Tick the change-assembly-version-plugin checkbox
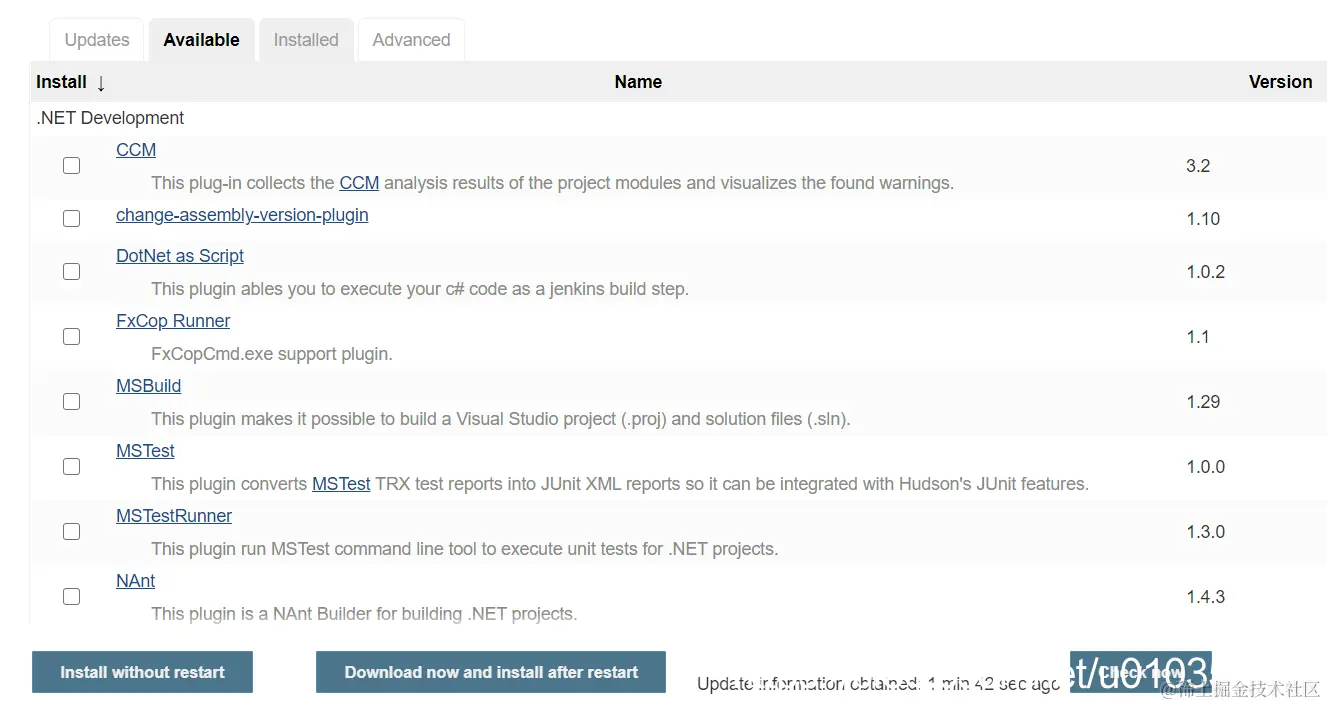Image resolution: width=1327 pixels, height=706 pixels. [71, 218]
